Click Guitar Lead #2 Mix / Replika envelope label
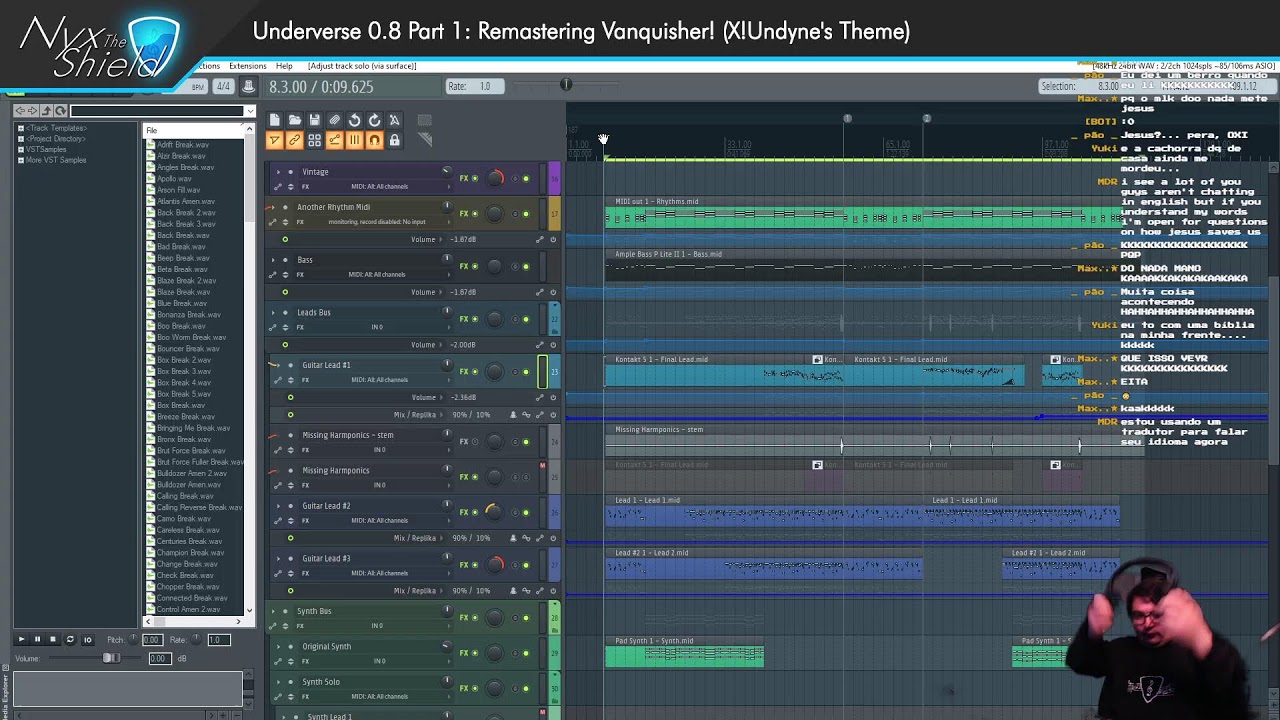Image resolution: width=1280 pixels, height=720 pixels. pyautogui.click(x=415, y=538)
